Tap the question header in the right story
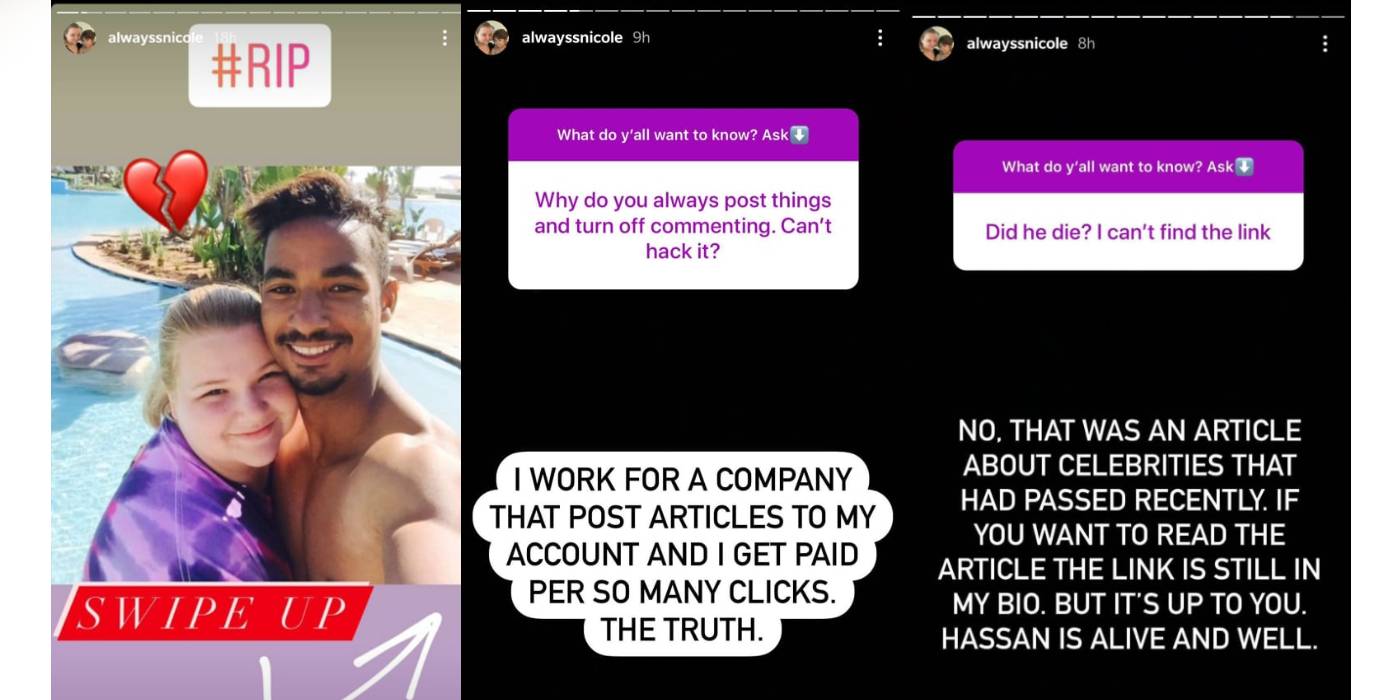This screenshot has width=1400, height=700. coord(1128,167)
